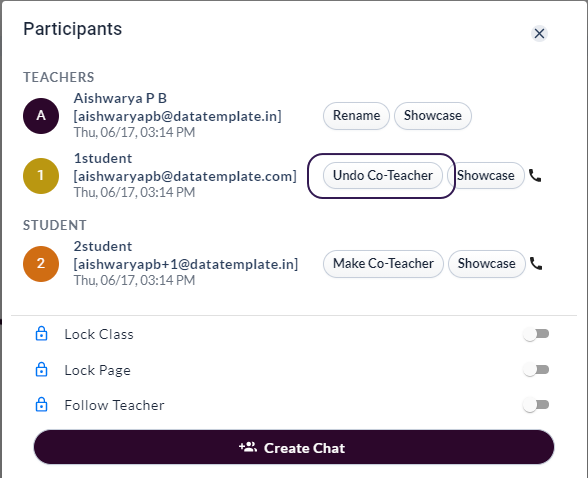Image resolution: width=588 pixels, height=478 pixels.
Task: Enable the Lock Page switch
Action: [x=536, y=370]
